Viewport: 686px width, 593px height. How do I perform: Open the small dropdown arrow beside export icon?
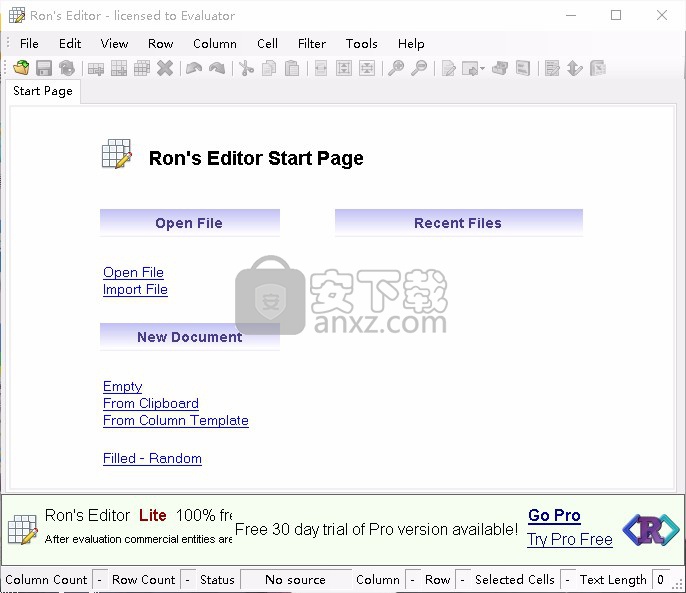click(x=483, y=68)
